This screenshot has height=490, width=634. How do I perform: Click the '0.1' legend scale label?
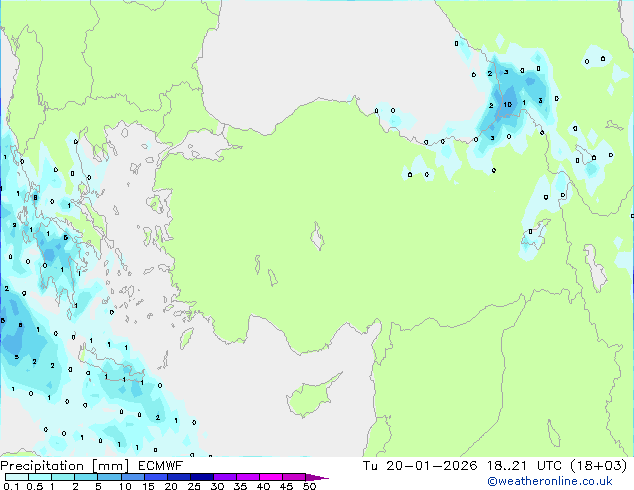(x=11, y=486)
